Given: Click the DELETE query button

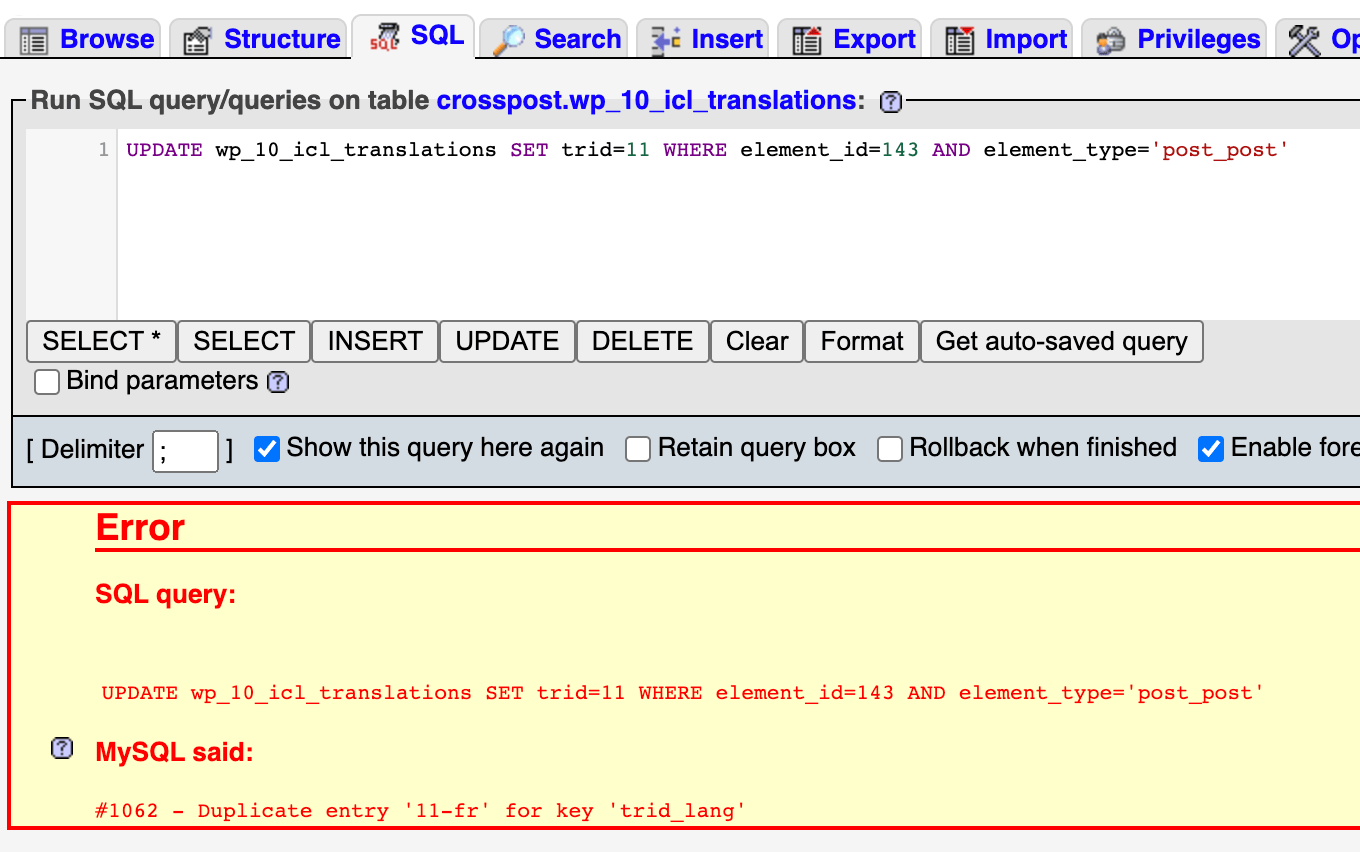Looking at the screenshot, I should 643,341.
